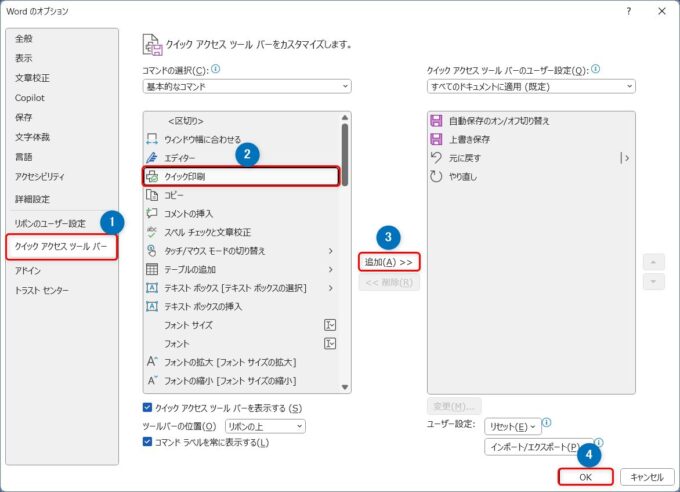Viewport: 680px width, 492px height.
Task: Click the 自動保存のオン/オフ切り替え icon
Action: [436, 121]
